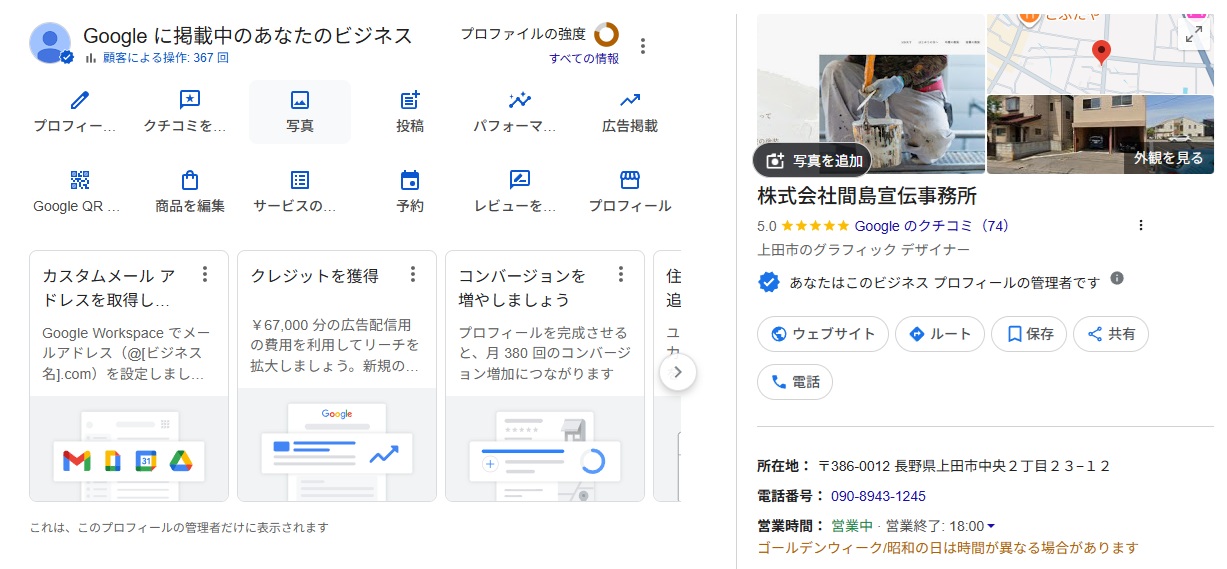Open three-dot menu beside review rating
This screenshot has height=569, width=1227.
[1141, 225]
